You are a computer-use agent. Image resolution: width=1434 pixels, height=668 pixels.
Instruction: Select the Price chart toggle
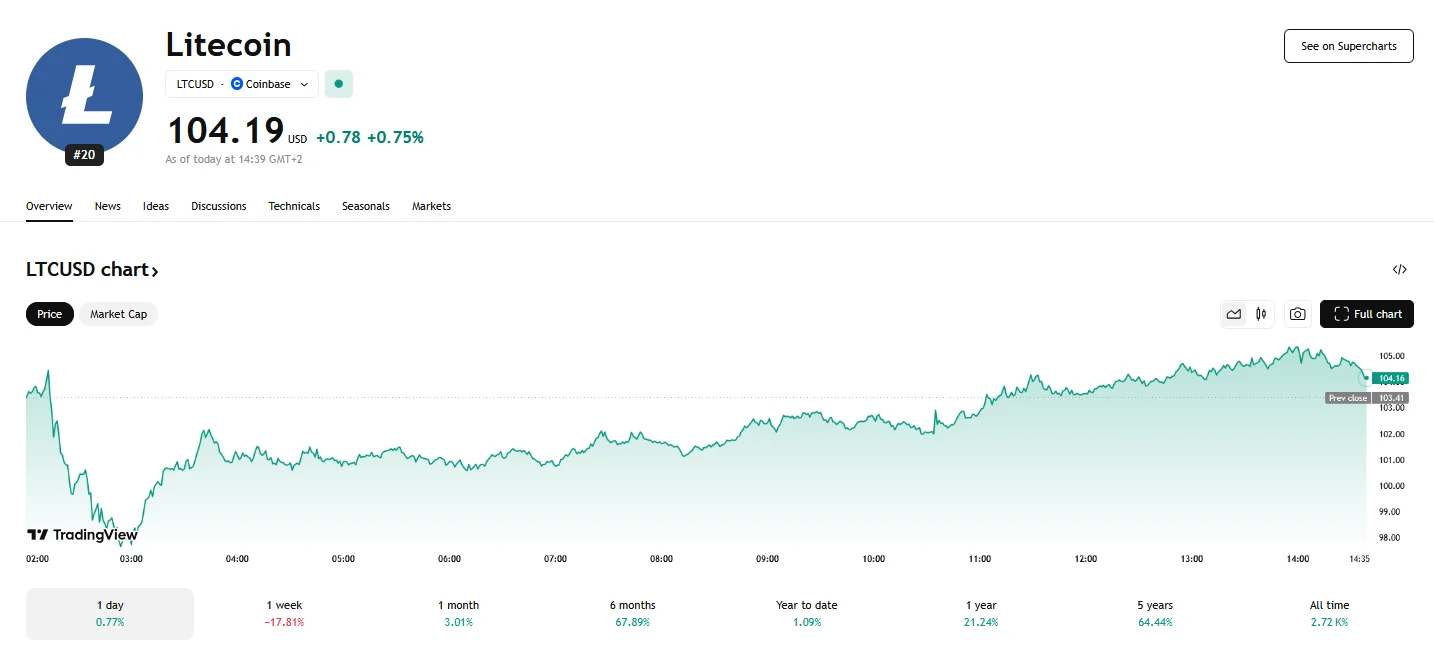tap(50, 314)
